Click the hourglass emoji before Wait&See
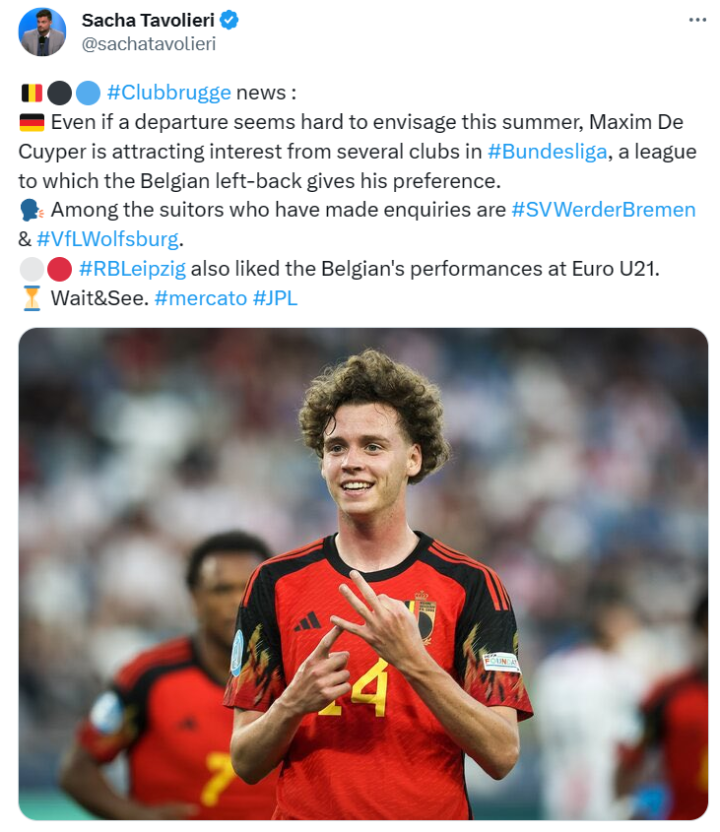720x832 pixels. (32, 298)
